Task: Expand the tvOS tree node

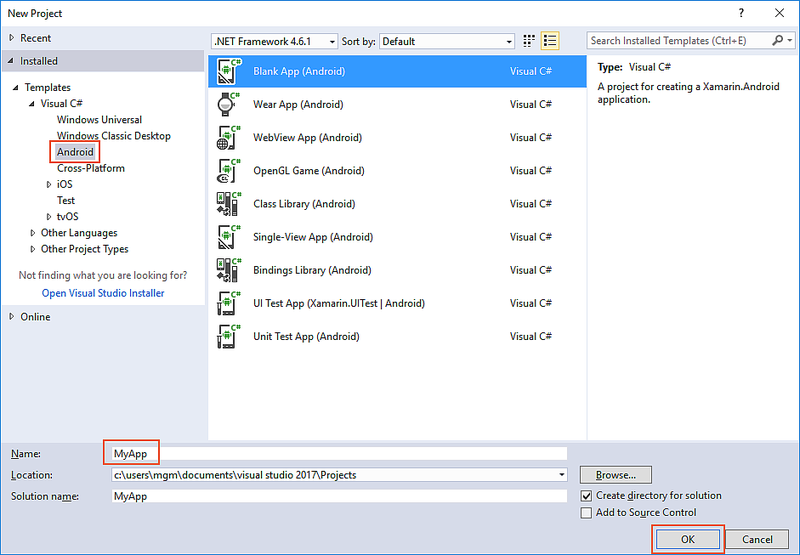Action: pos(49,217)
